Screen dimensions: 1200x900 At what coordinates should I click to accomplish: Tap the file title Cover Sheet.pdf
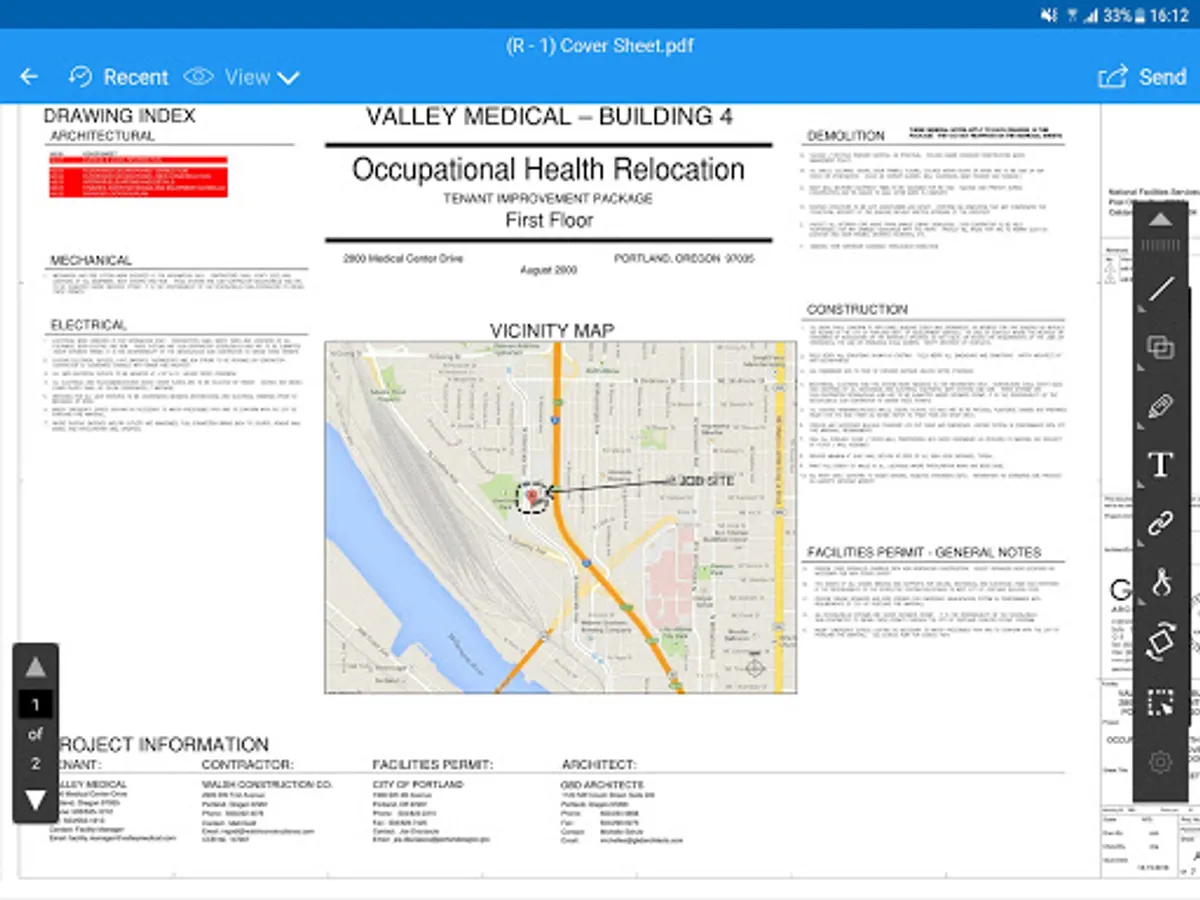tap(599, 46)
